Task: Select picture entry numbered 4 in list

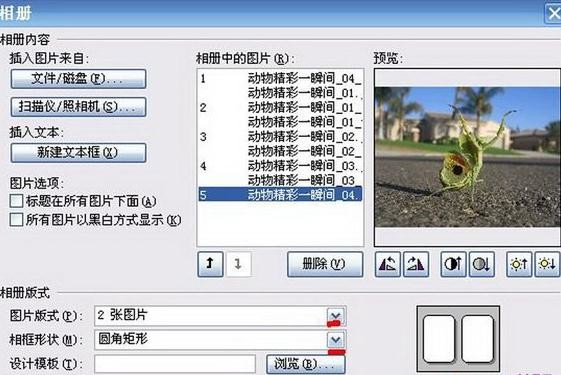Action: (x=280, y=166)
